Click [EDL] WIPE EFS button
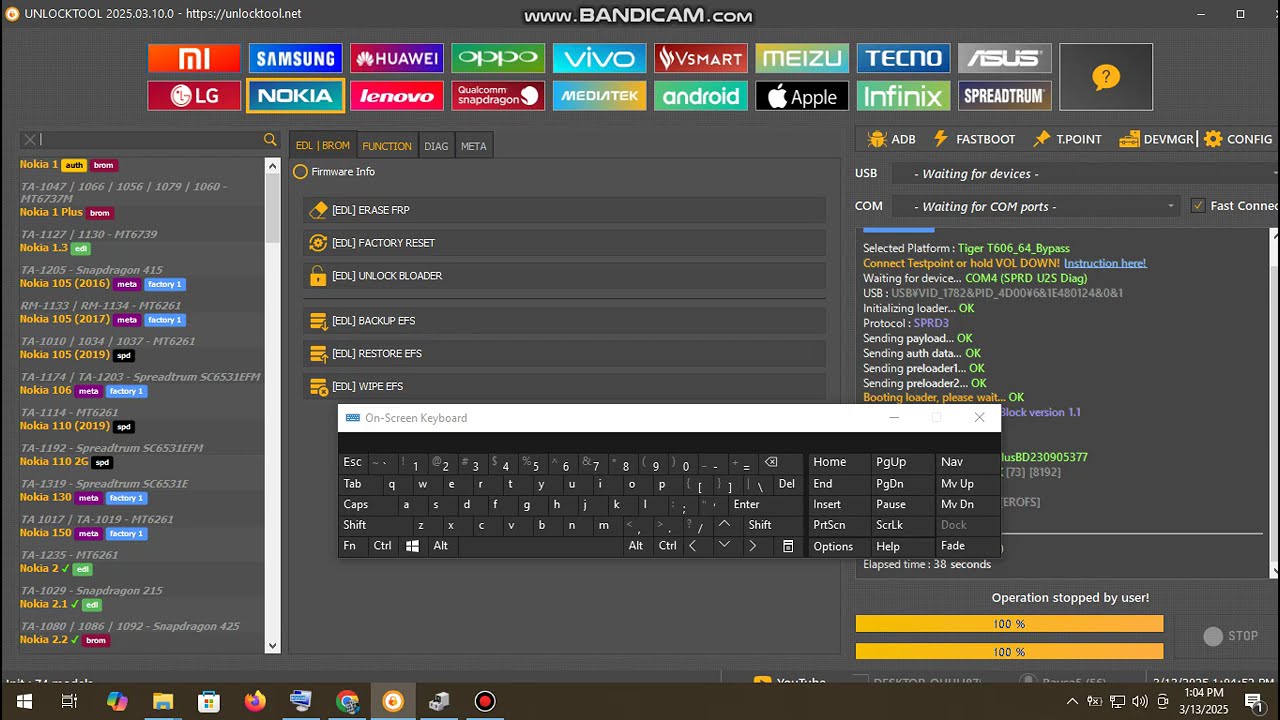 click(565, 387)
